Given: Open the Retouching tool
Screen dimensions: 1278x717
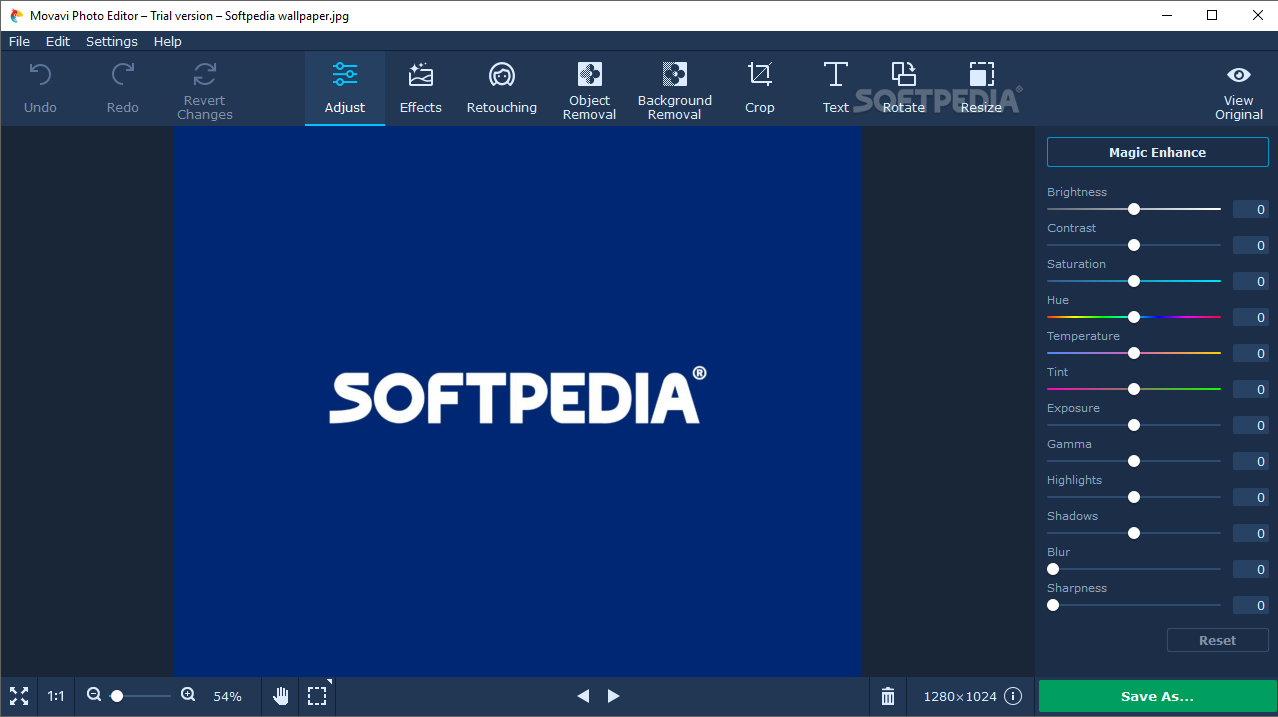Looking at the screenshot, I should 502,88.
